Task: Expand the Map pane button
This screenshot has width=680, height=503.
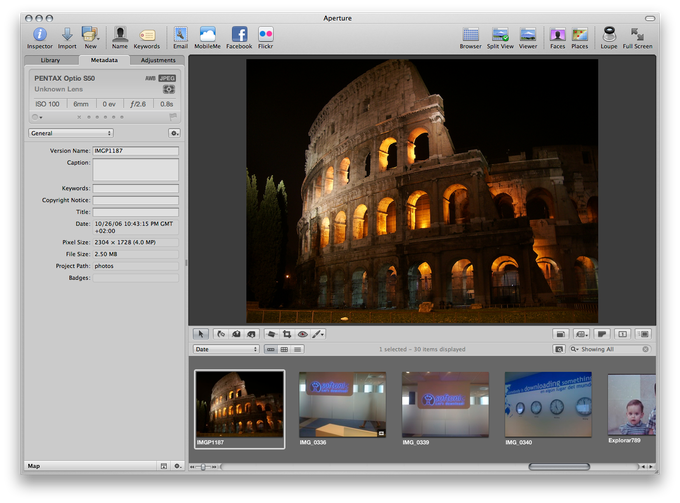Action: point(163,466)
